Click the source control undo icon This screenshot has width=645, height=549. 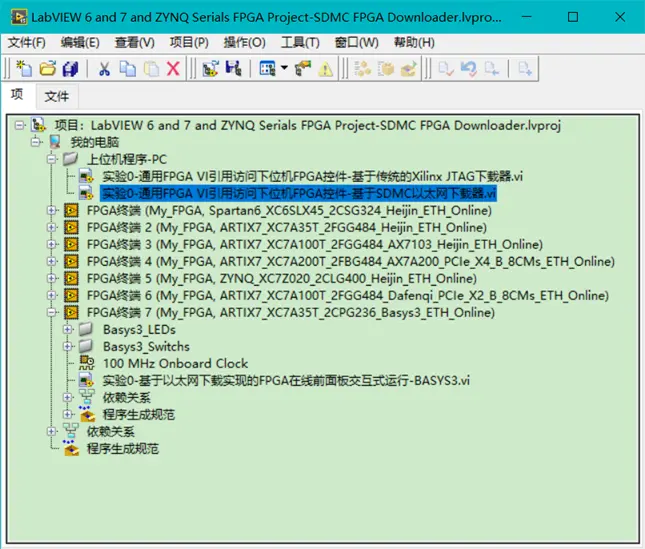(469, 68)
